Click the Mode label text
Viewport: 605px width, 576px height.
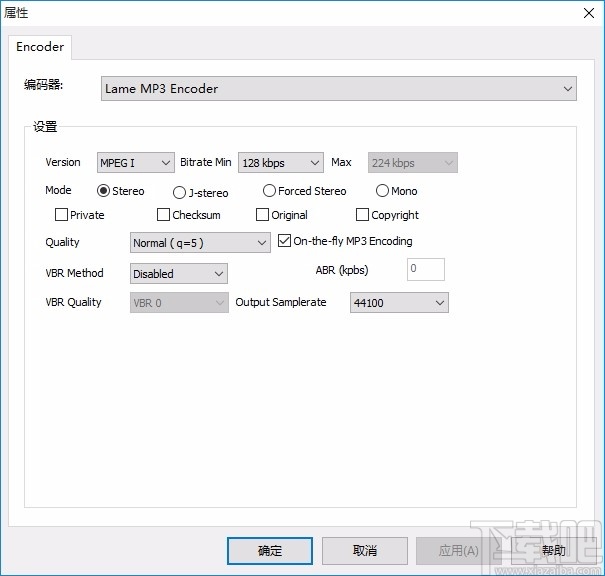coord(58,190)
